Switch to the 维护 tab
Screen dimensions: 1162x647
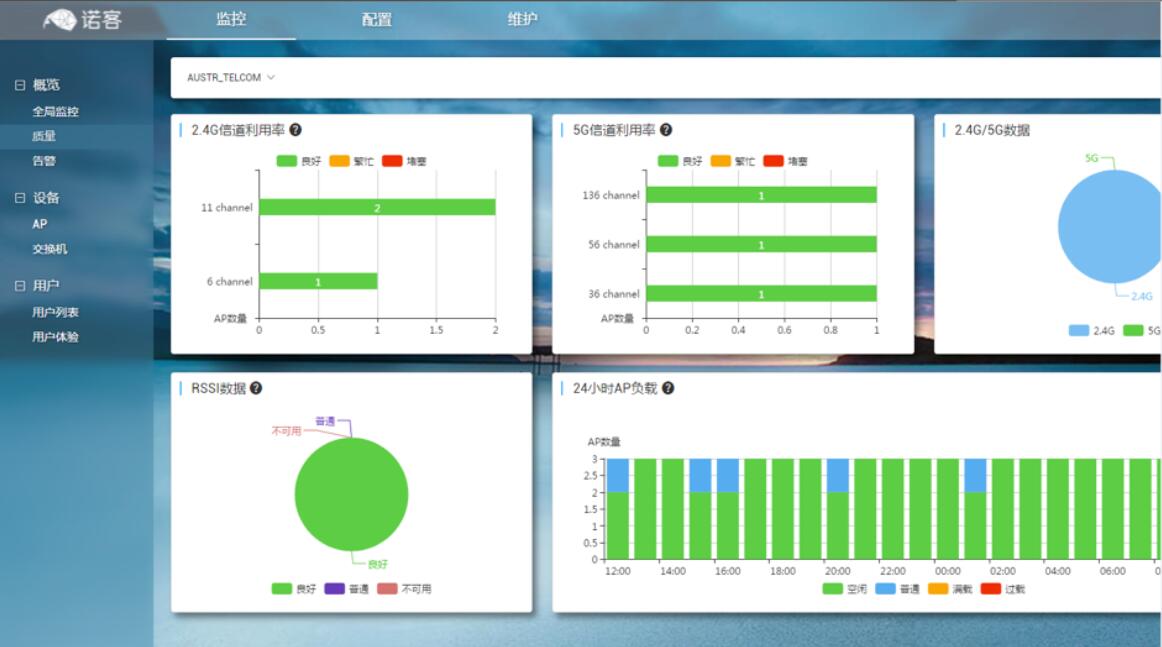(522, 20)
